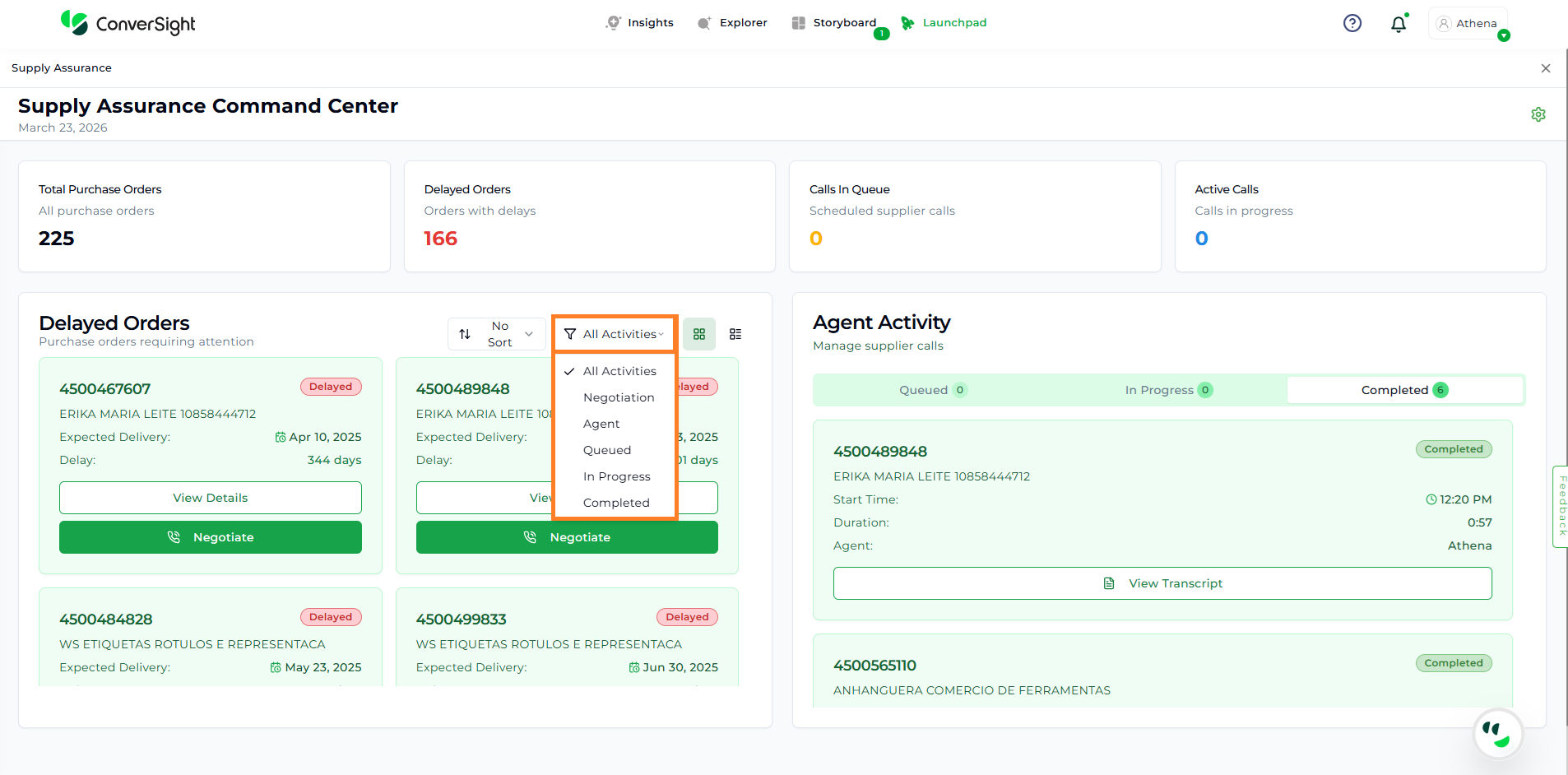This screenshot has width=1568, height=775.
Task: Choose Negotiation from the filter list
Action: (619, 397)
